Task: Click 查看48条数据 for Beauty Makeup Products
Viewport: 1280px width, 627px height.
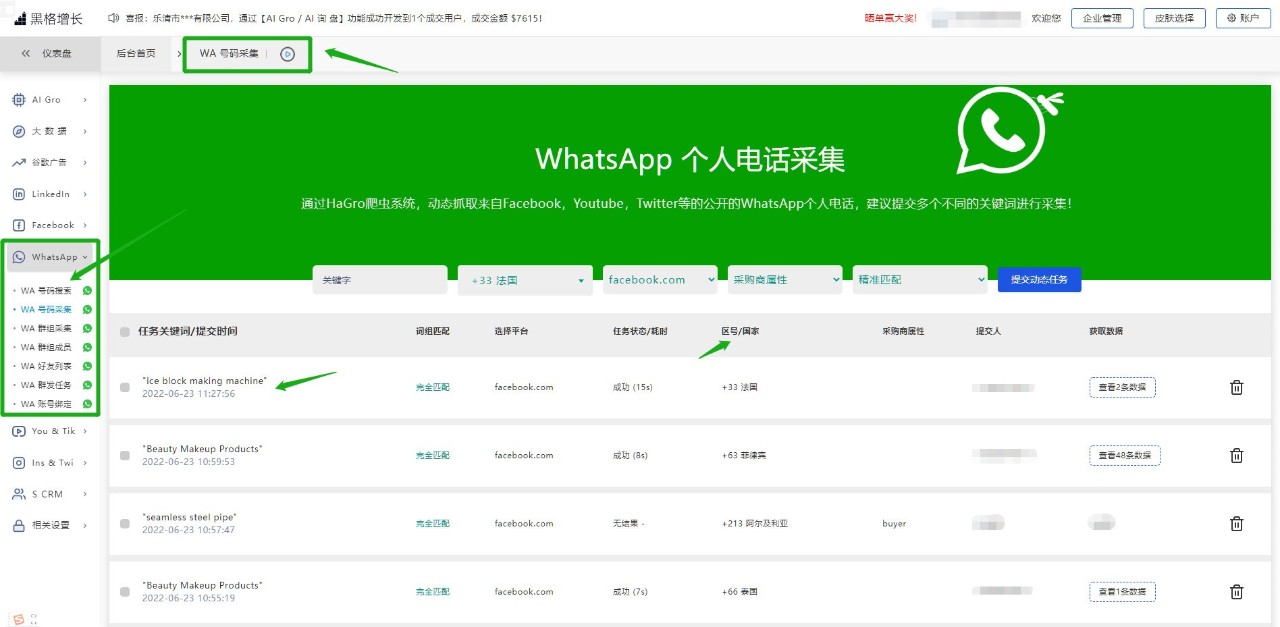Action: click(1124, 456)
